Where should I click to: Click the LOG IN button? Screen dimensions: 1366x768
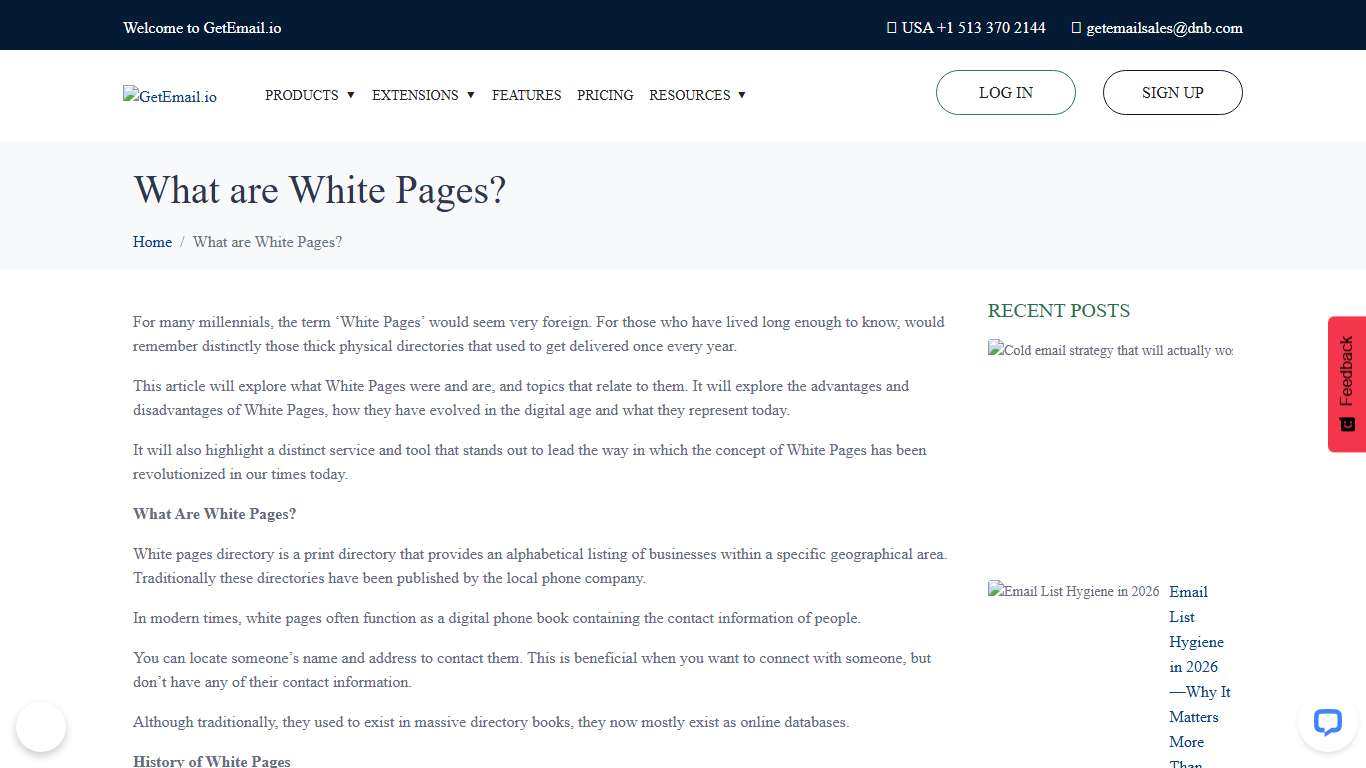click(x=1005, y=92)
